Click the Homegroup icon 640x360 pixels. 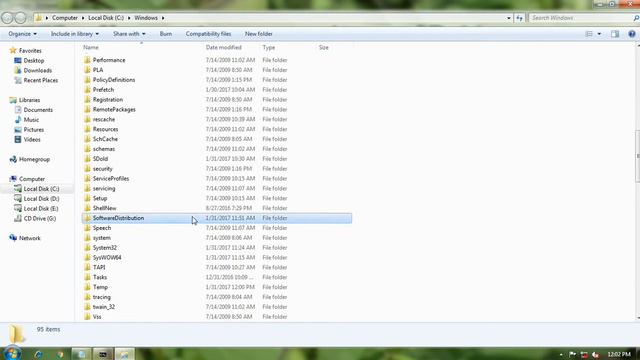click(13, 159)
